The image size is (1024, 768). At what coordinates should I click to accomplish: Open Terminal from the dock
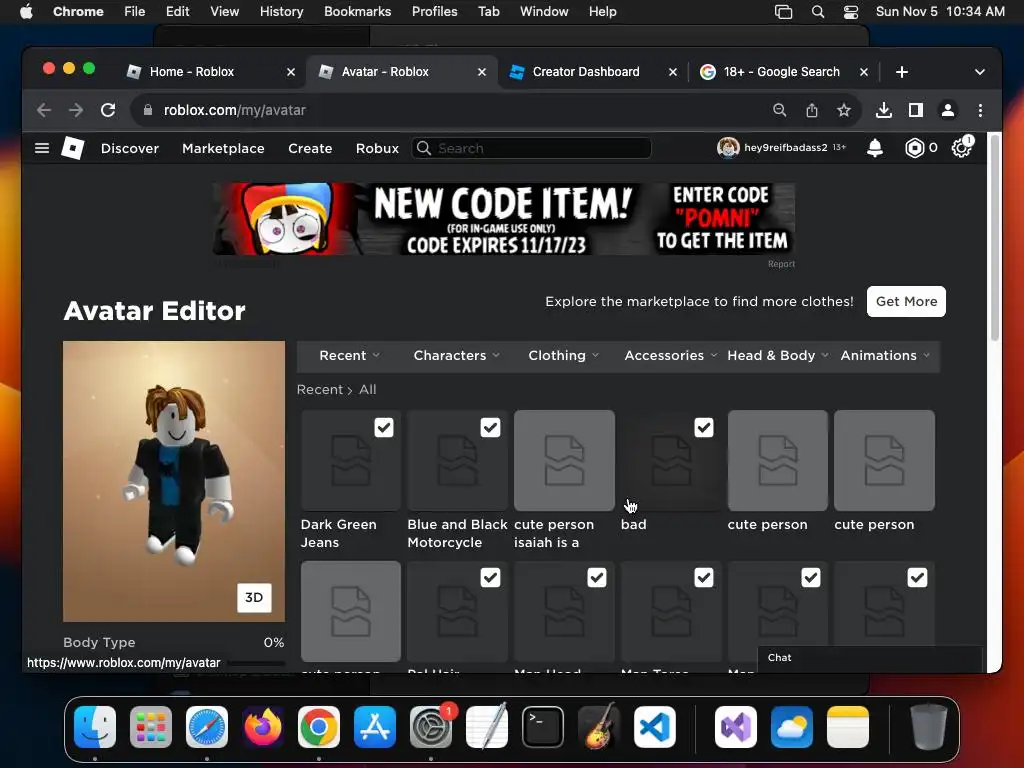[x=543, y=727]
